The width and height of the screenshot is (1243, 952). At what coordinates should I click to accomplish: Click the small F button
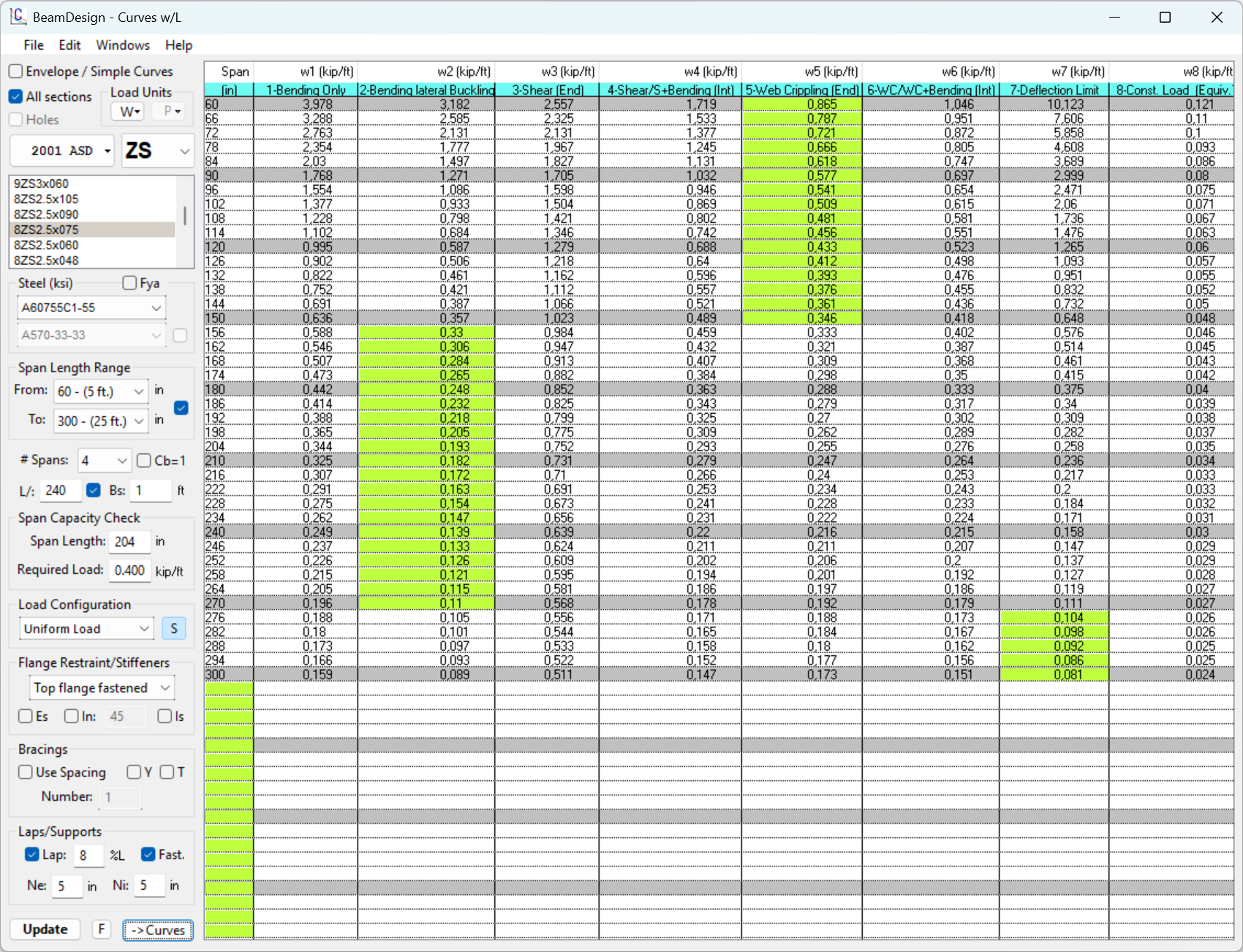pos(102,929)
